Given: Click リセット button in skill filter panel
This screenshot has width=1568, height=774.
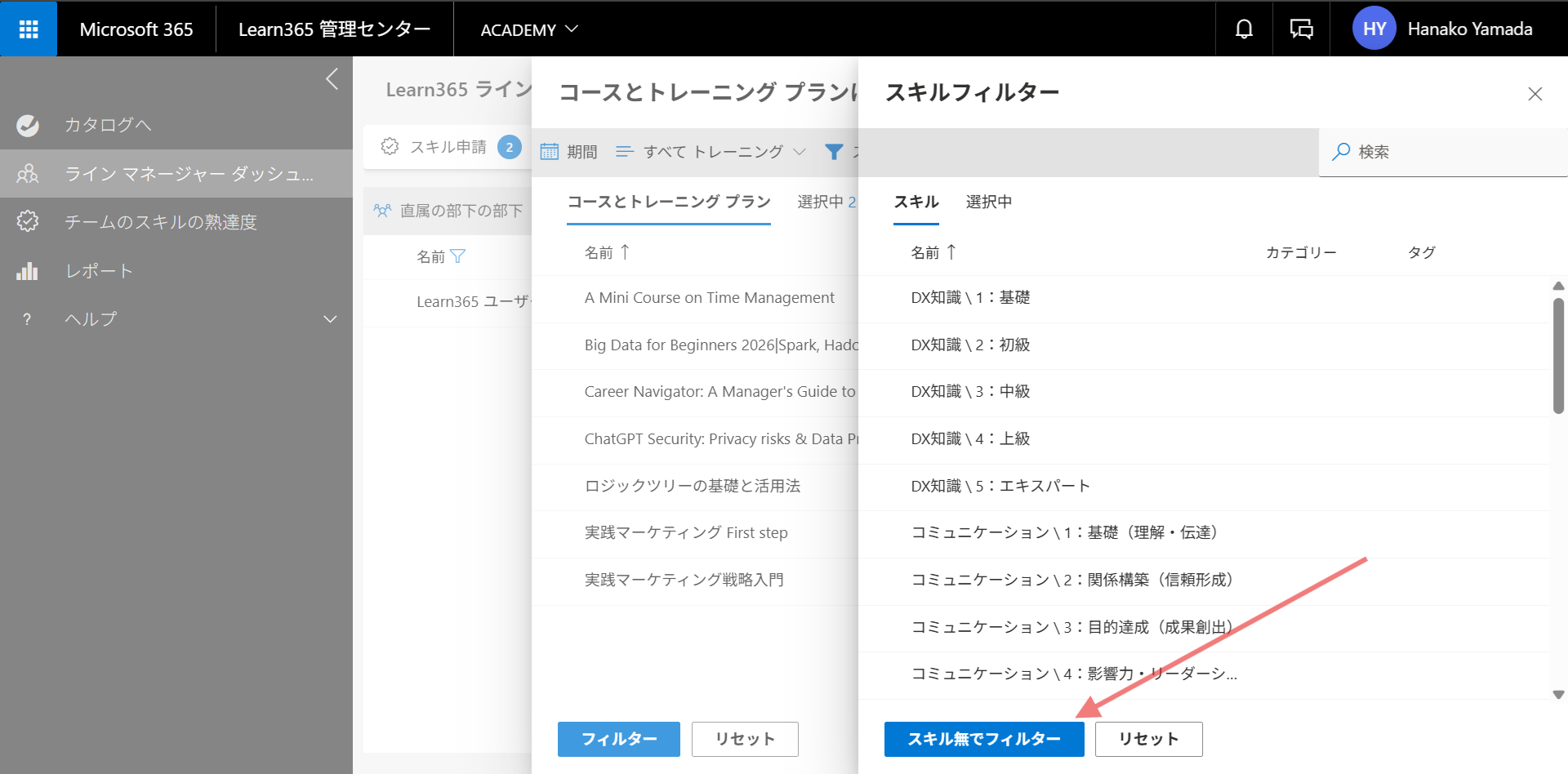Looking at the screenshot, I should [1148, 739].
